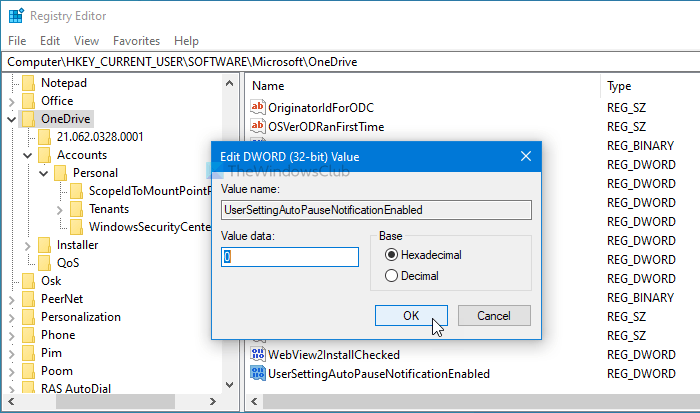Select the OneDrive folder icon in tree
The image size is (700, 413).
click(28, 118)
